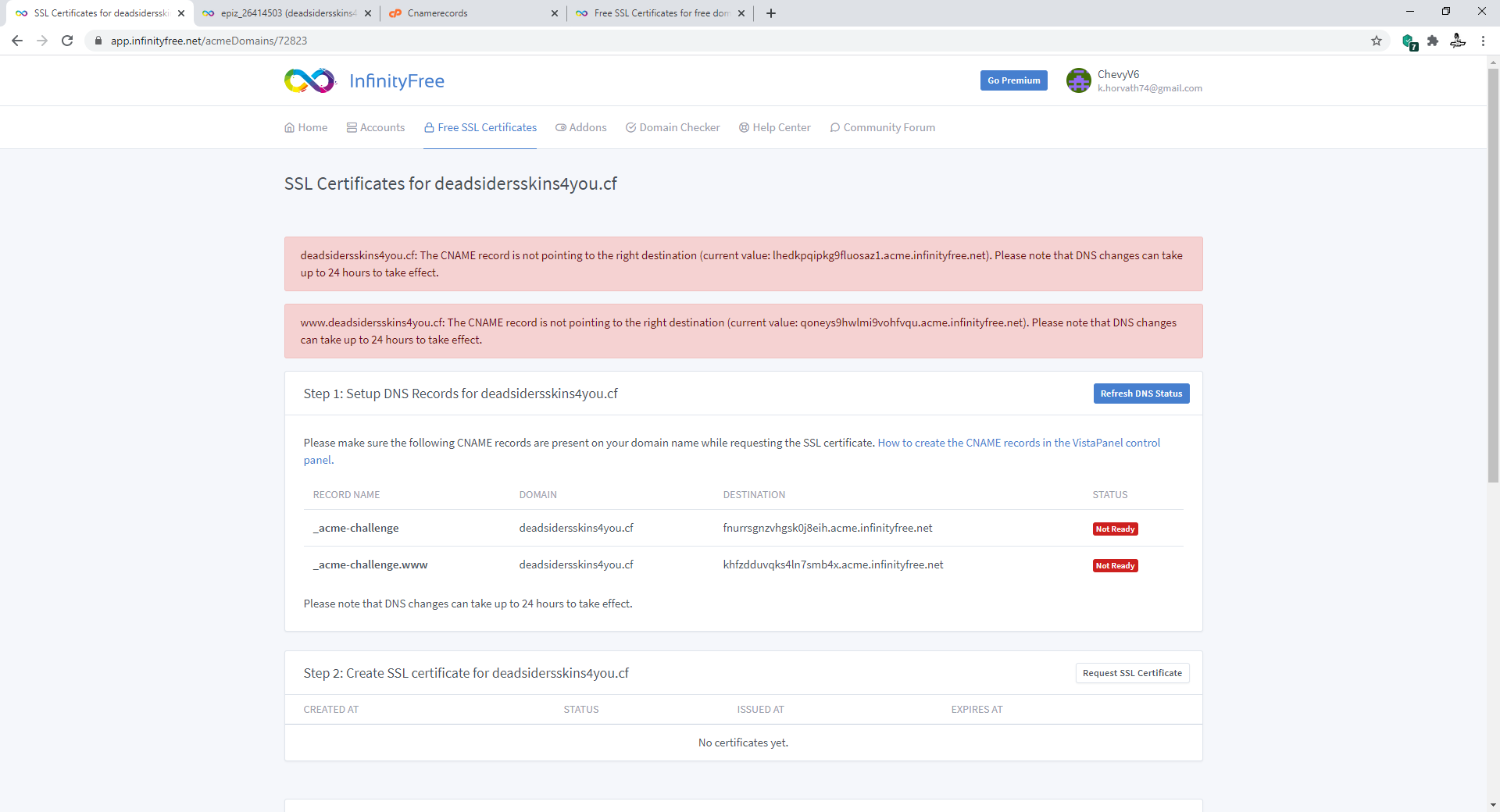
Task: Click the www.deadsidersskins4you.cf error alert
Action: click(743, 331)
